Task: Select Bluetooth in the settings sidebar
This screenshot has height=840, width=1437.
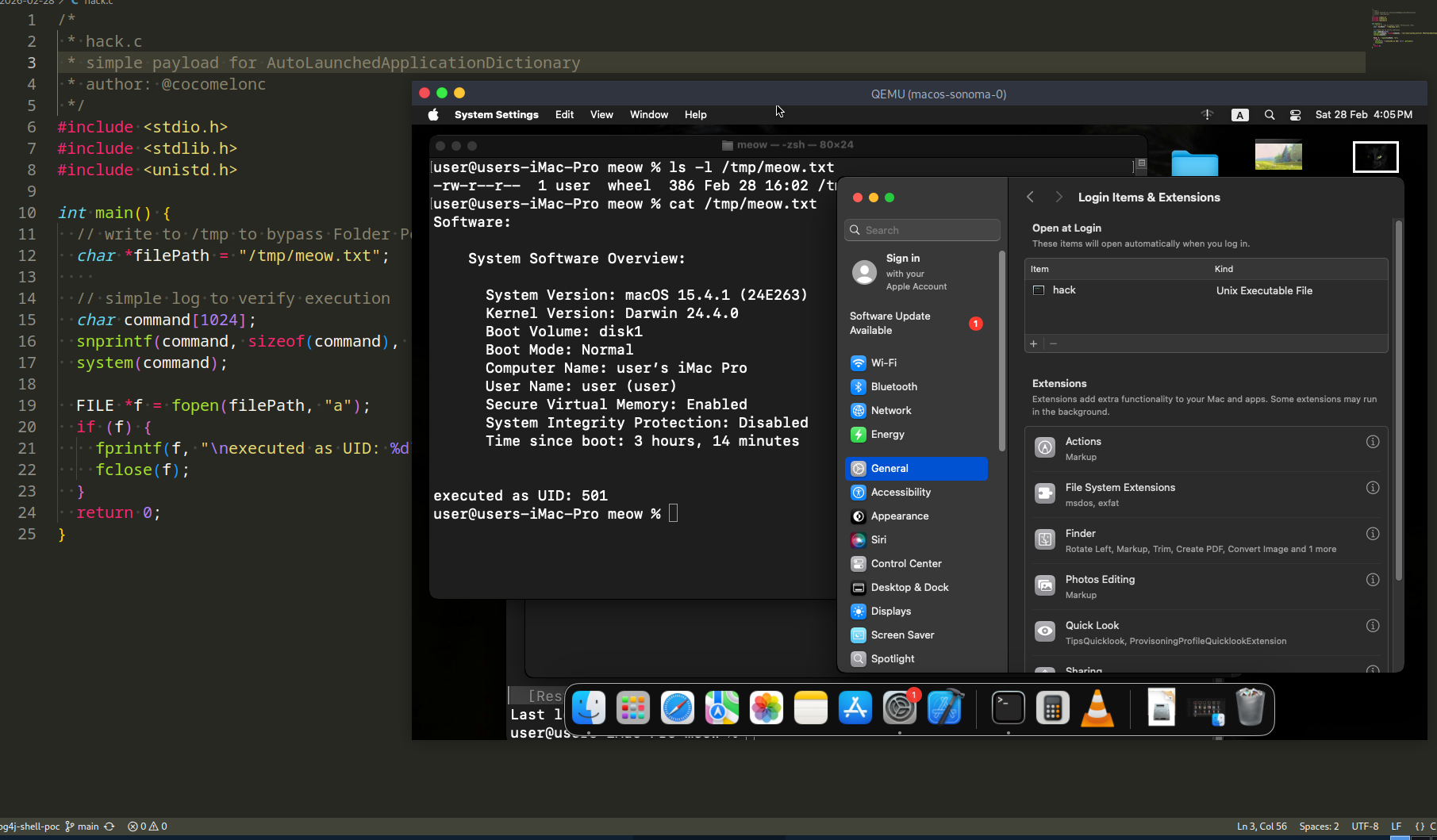Action: tap(893, 386)
